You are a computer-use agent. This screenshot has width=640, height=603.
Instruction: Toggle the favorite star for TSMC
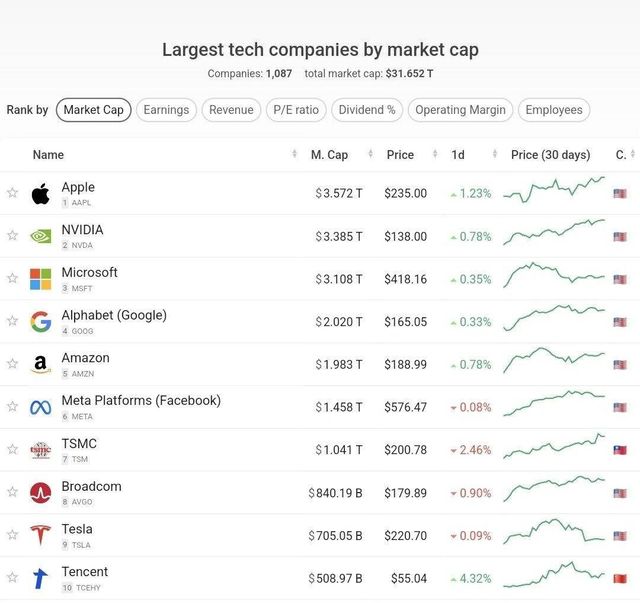pyautogui.click(x=12, y=450)
